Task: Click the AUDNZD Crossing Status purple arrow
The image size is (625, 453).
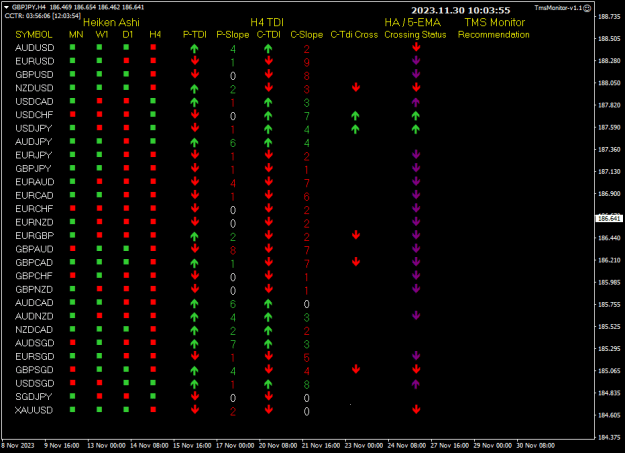Action: [416, 315]
